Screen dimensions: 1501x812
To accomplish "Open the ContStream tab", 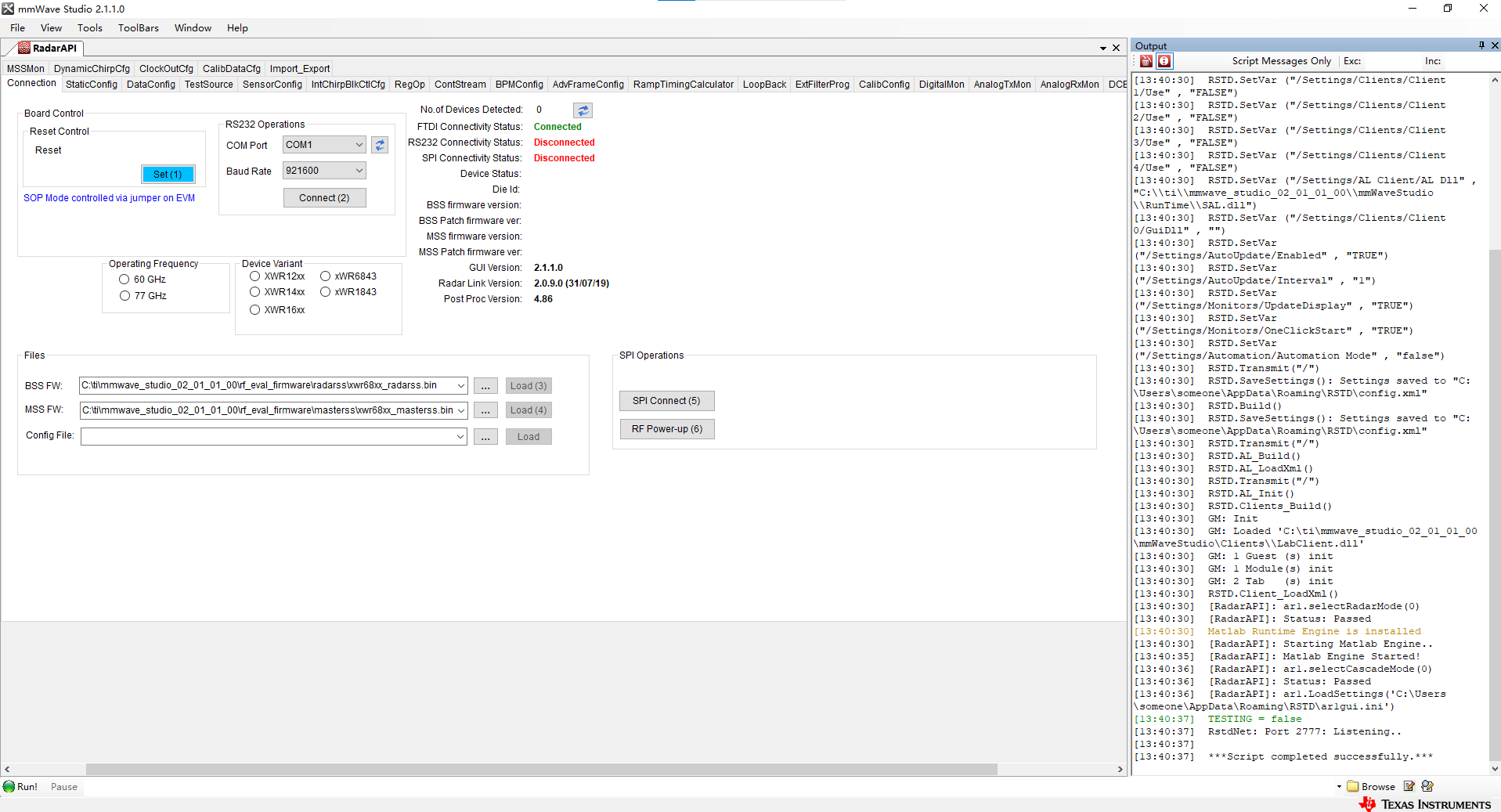I will point(460,85).
